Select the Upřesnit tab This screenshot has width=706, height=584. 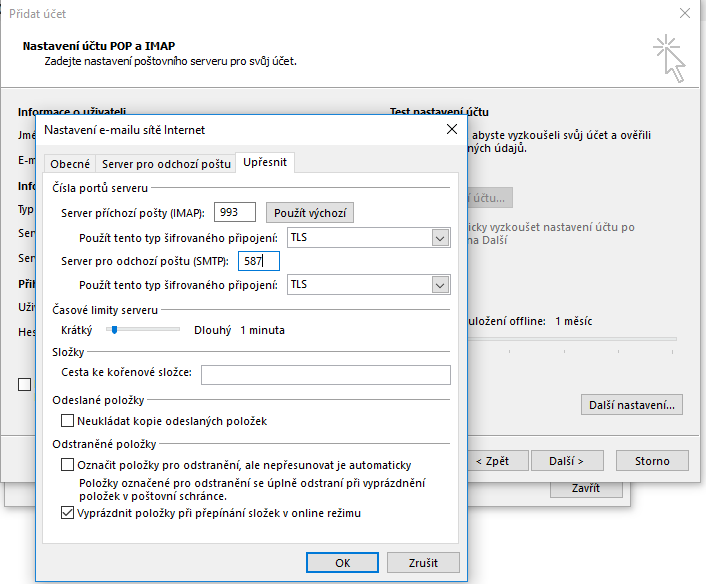point(265,163)
